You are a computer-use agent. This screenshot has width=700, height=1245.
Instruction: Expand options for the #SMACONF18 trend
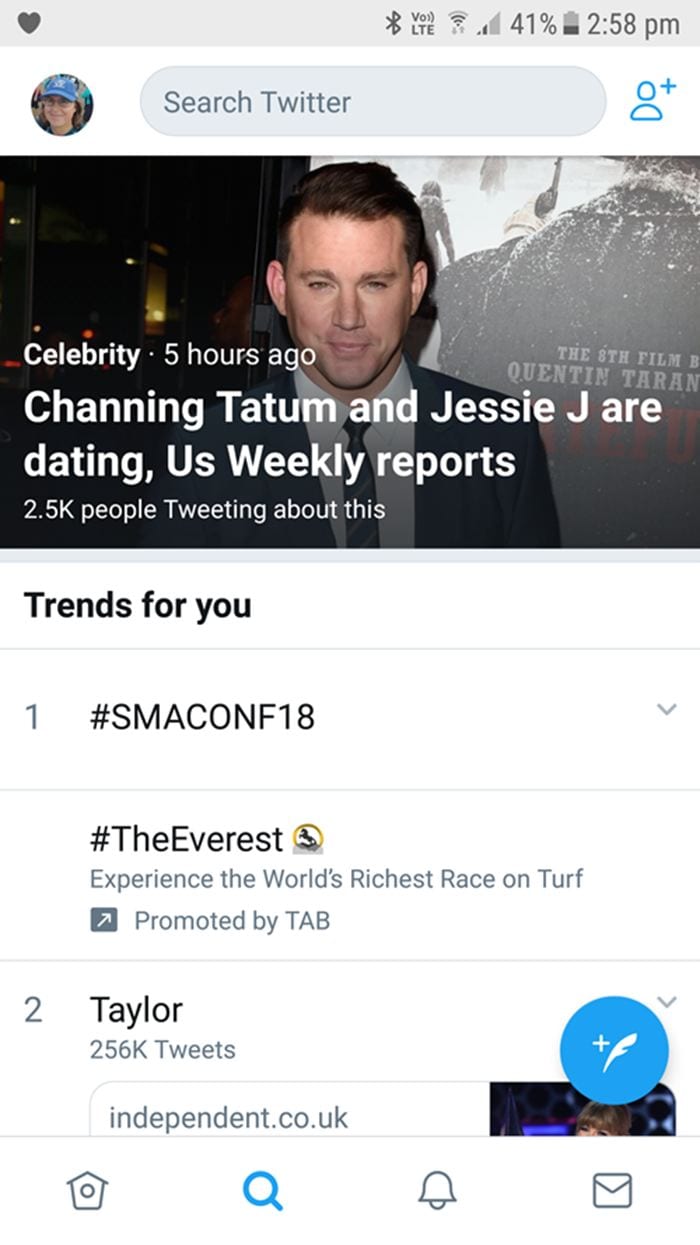pyautogui.click(x=666, y=708)
